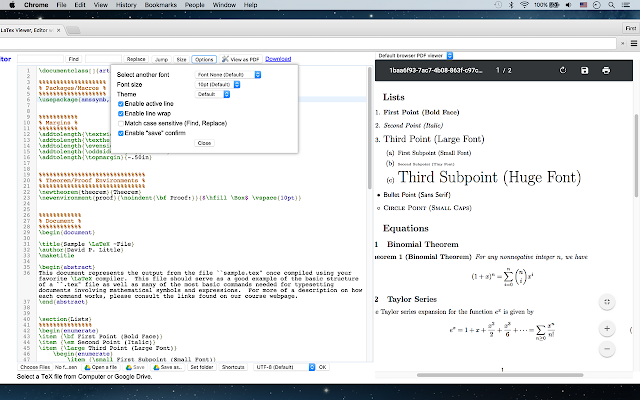Image resolution: width=640 pixels, height=400 pixels.
Task: Open the Wi-Fi status menu
Action: click(524, 5)
